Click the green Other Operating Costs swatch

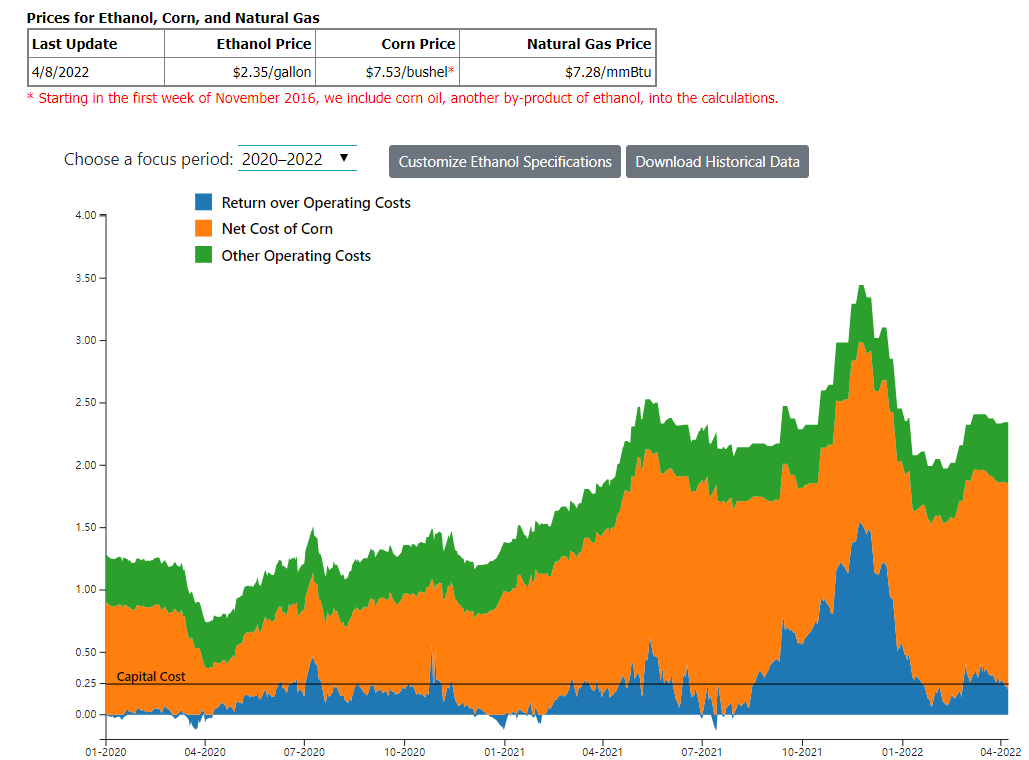[204, 255]
